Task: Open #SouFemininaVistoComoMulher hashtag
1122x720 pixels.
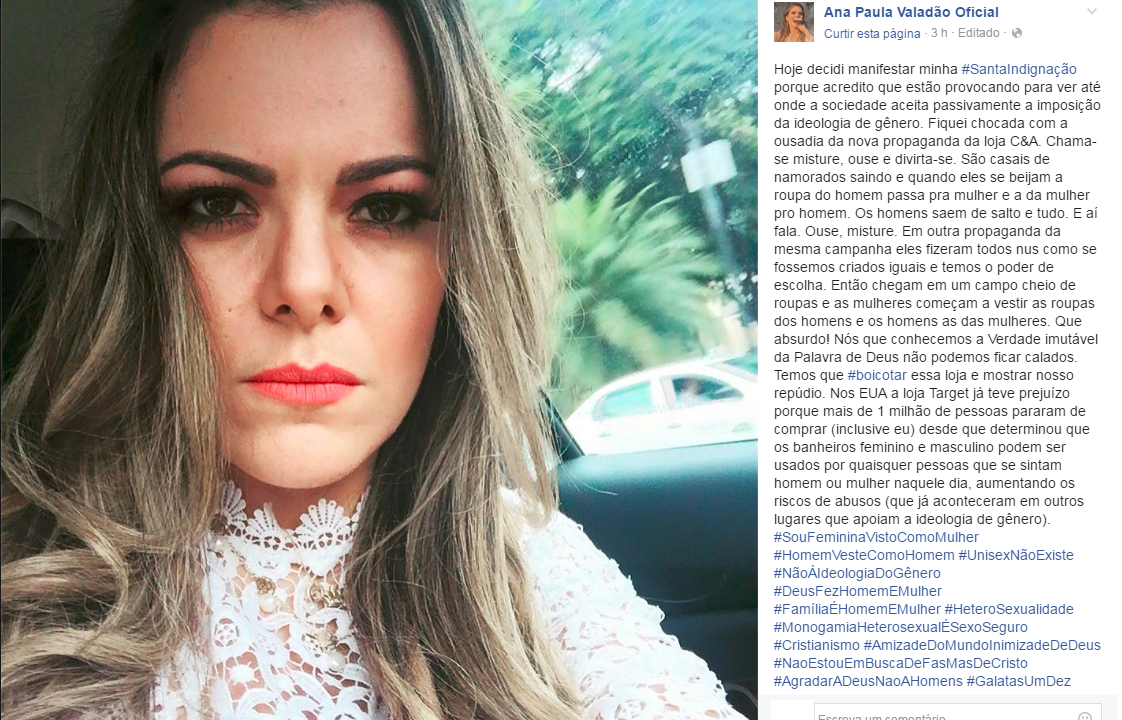Action: (x=876, y=537)
